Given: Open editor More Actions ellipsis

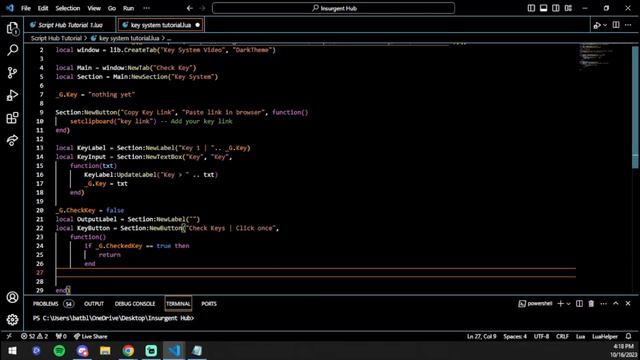Looking at the screenshot, I should (628, 25).
